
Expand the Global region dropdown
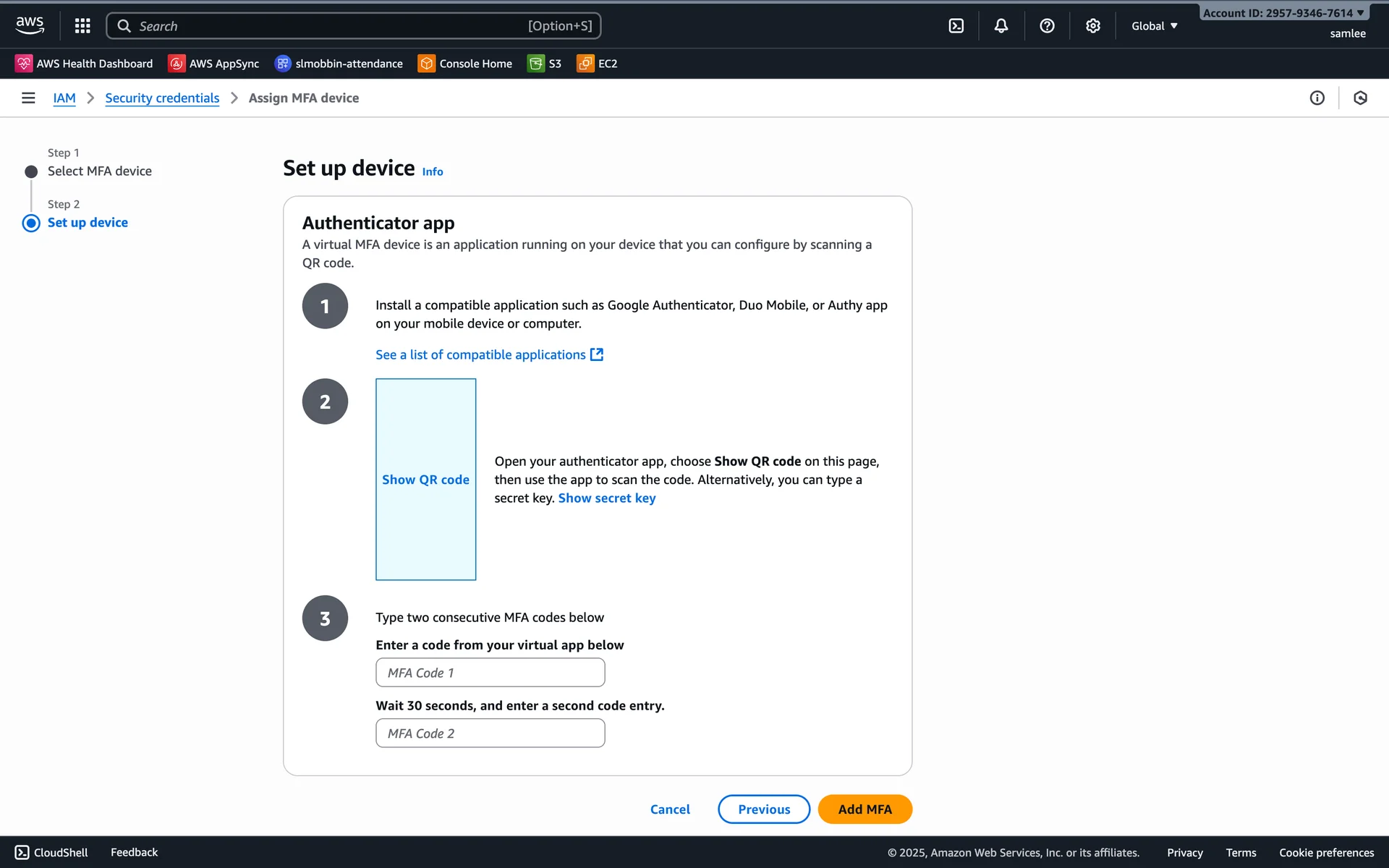[1155, 26]
